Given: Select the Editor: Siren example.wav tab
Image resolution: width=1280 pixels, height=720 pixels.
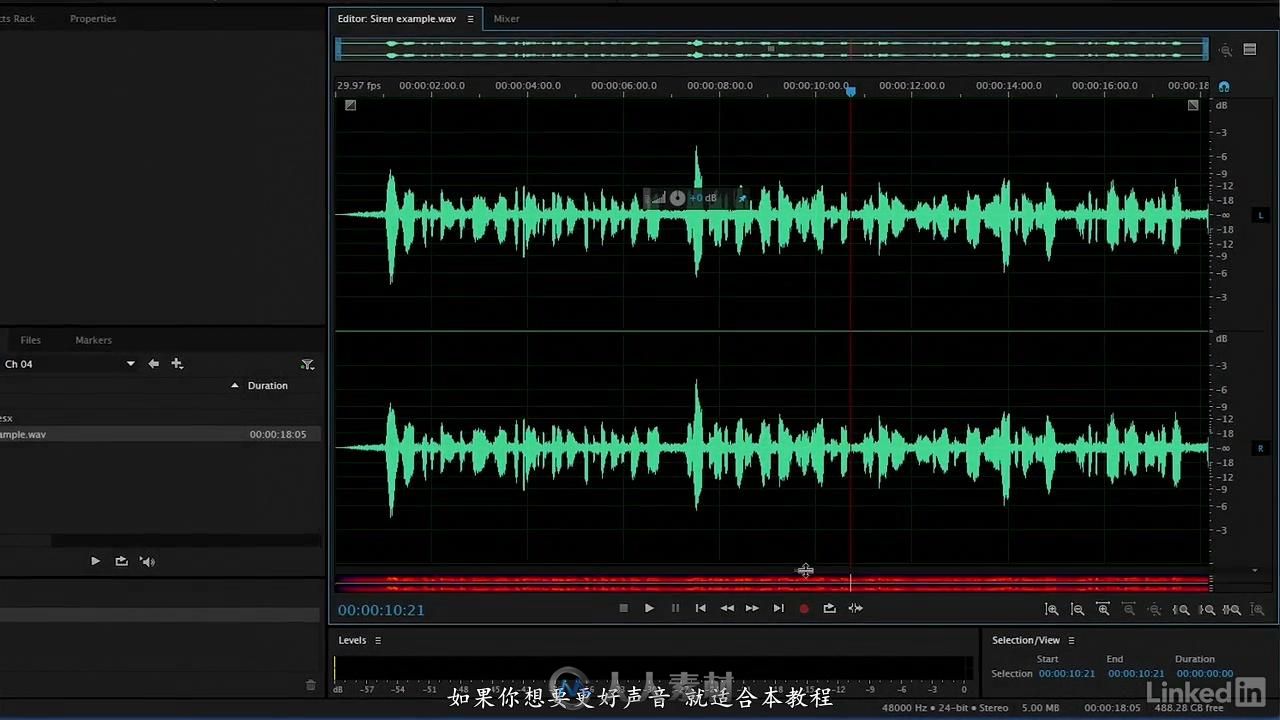Looking at the screenshot, I should 396,19.
